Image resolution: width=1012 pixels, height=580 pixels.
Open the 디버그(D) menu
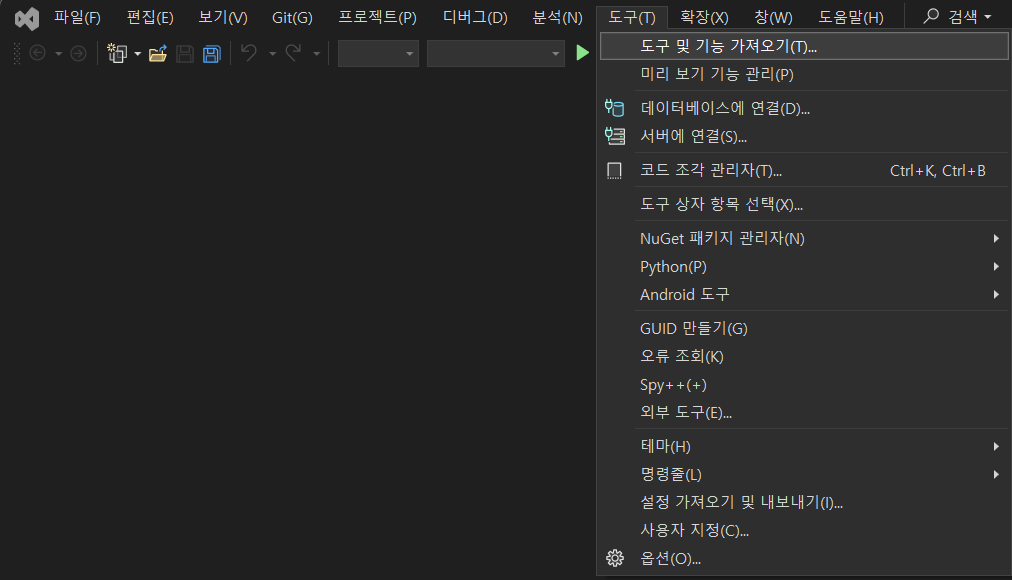point(475,17)
